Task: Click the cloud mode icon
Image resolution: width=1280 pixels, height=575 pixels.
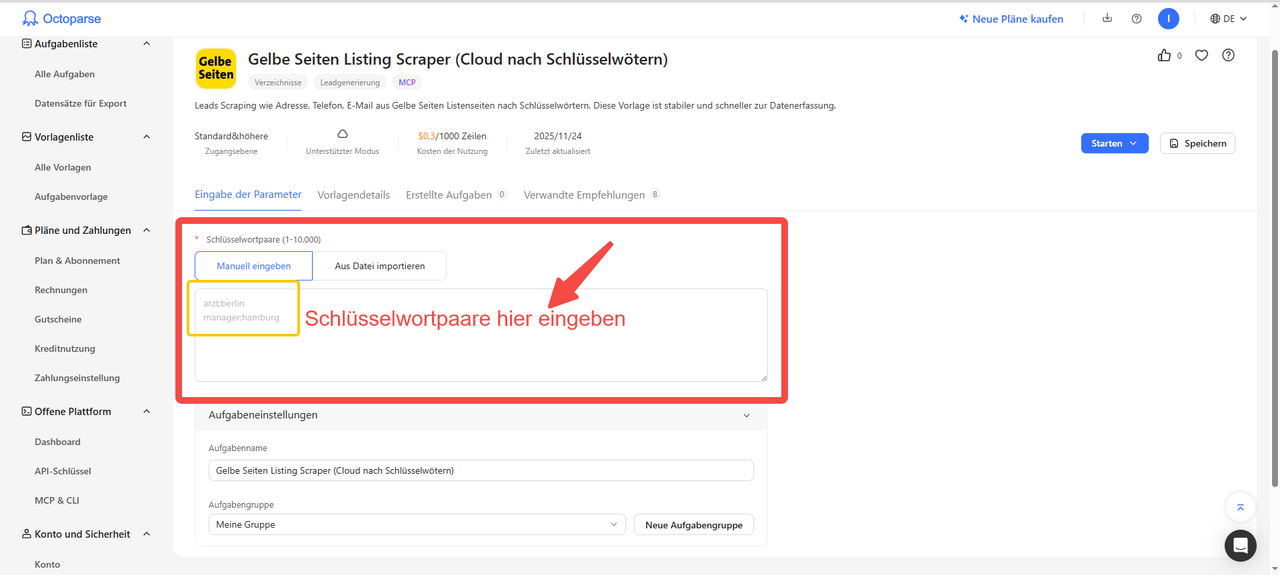Action: click(342, 134)
